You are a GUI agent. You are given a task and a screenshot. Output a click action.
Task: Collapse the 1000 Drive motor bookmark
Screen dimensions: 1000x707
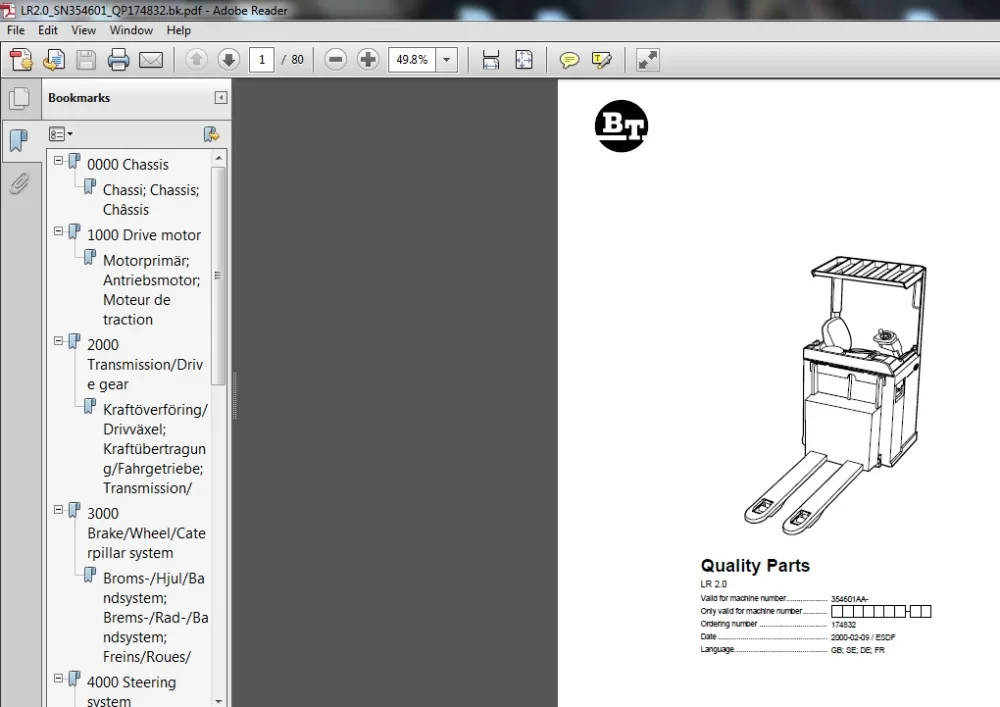pos(59,232)
